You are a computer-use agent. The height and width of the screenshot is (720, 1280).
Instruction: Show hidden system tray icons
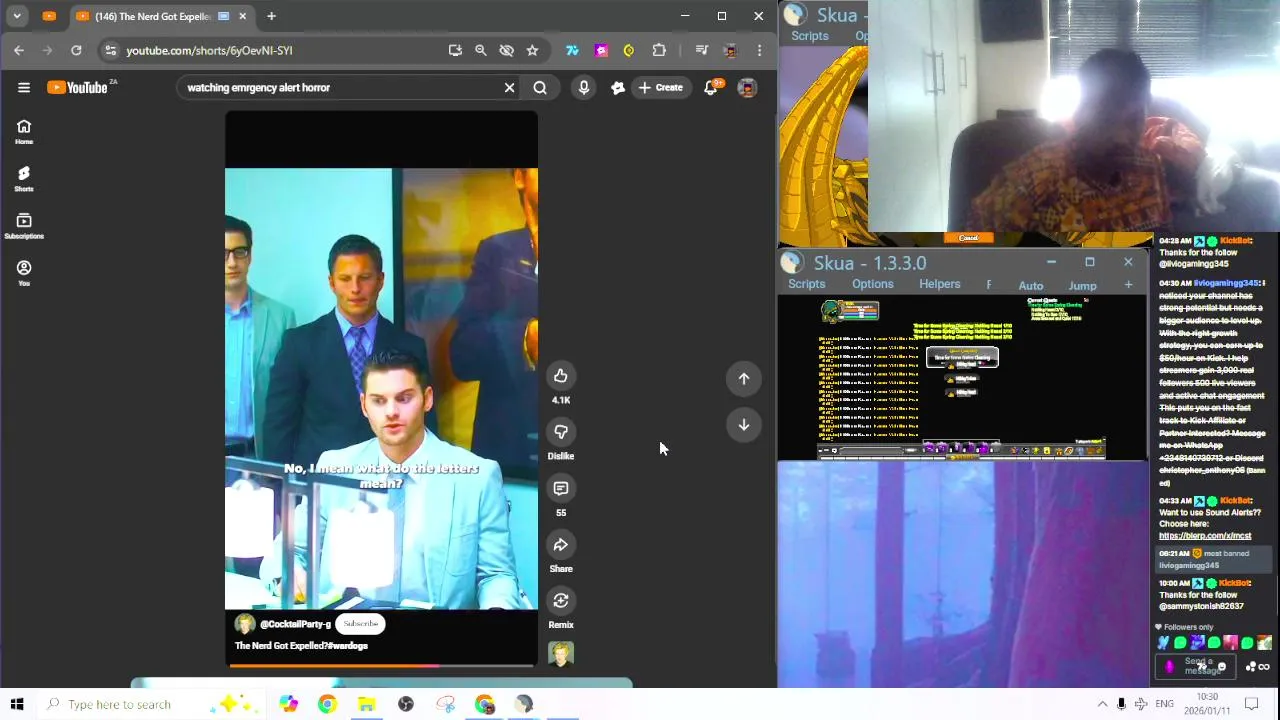pyautogui.click(x=1102, y=704)
